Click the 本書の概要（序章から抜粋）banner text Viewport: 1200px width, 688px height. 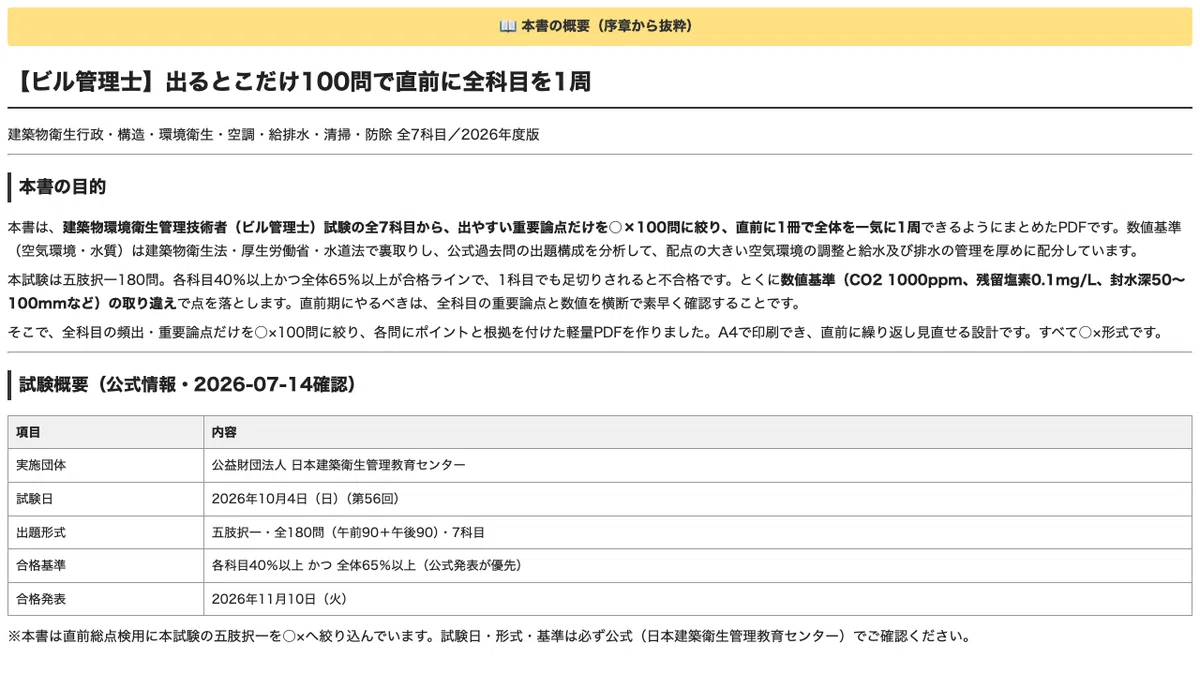tap(607, 26)
